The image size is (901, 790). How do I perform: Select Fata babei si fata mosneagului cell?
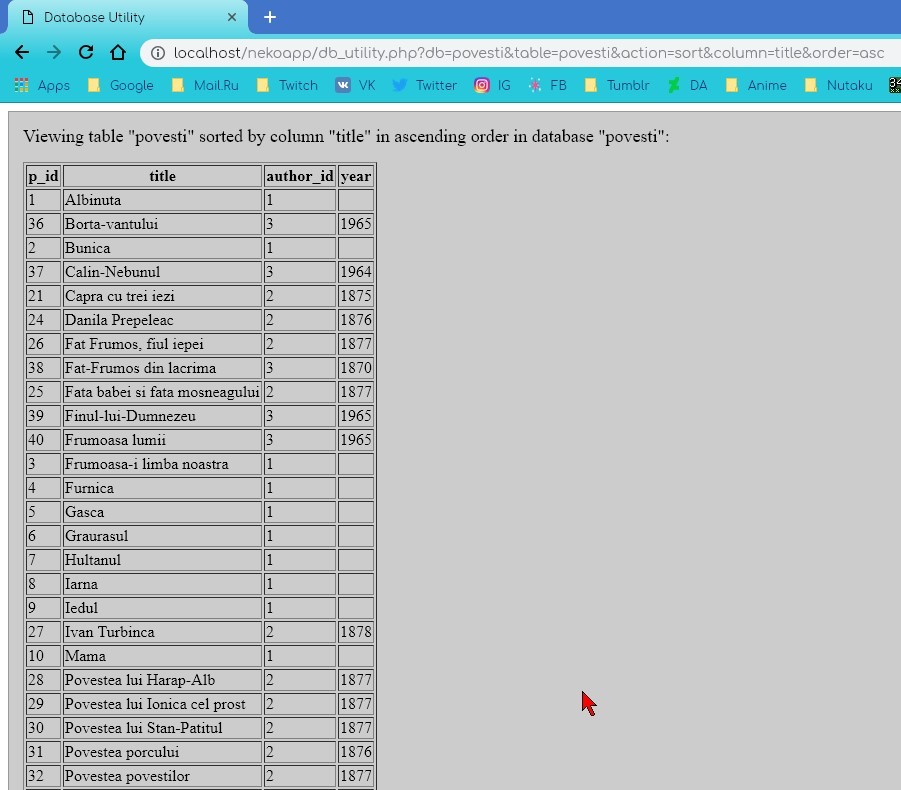162,392
